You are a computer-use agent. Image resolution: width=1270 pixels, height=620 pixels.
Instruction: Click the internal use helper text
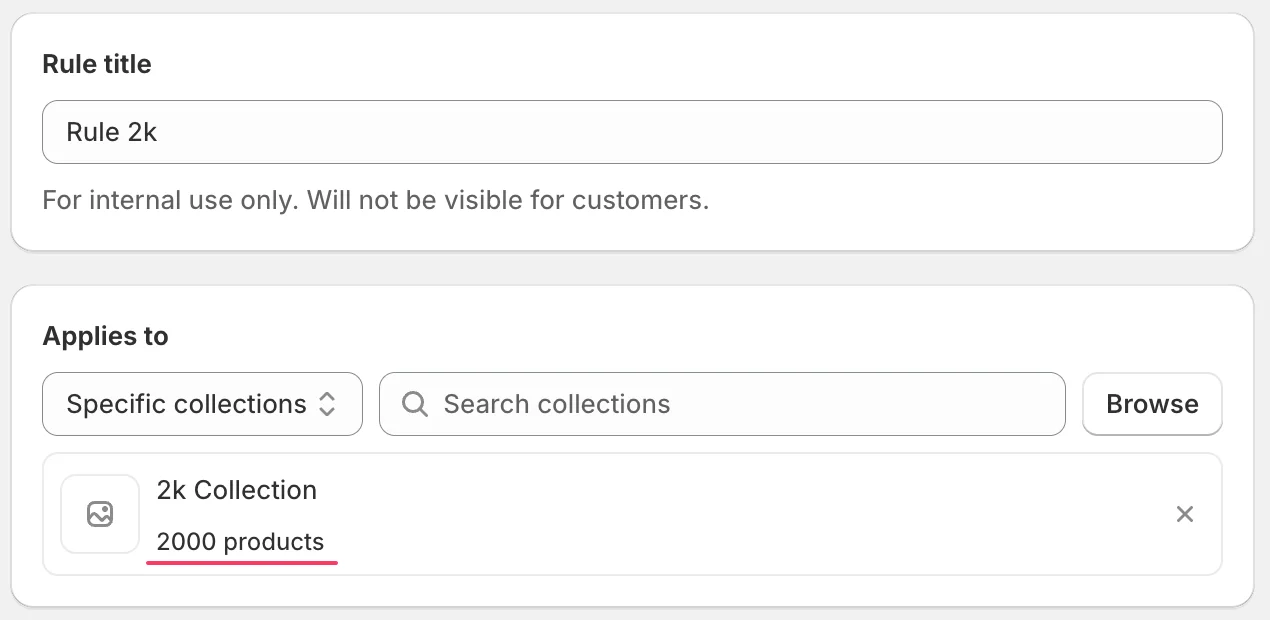point(375,200)
